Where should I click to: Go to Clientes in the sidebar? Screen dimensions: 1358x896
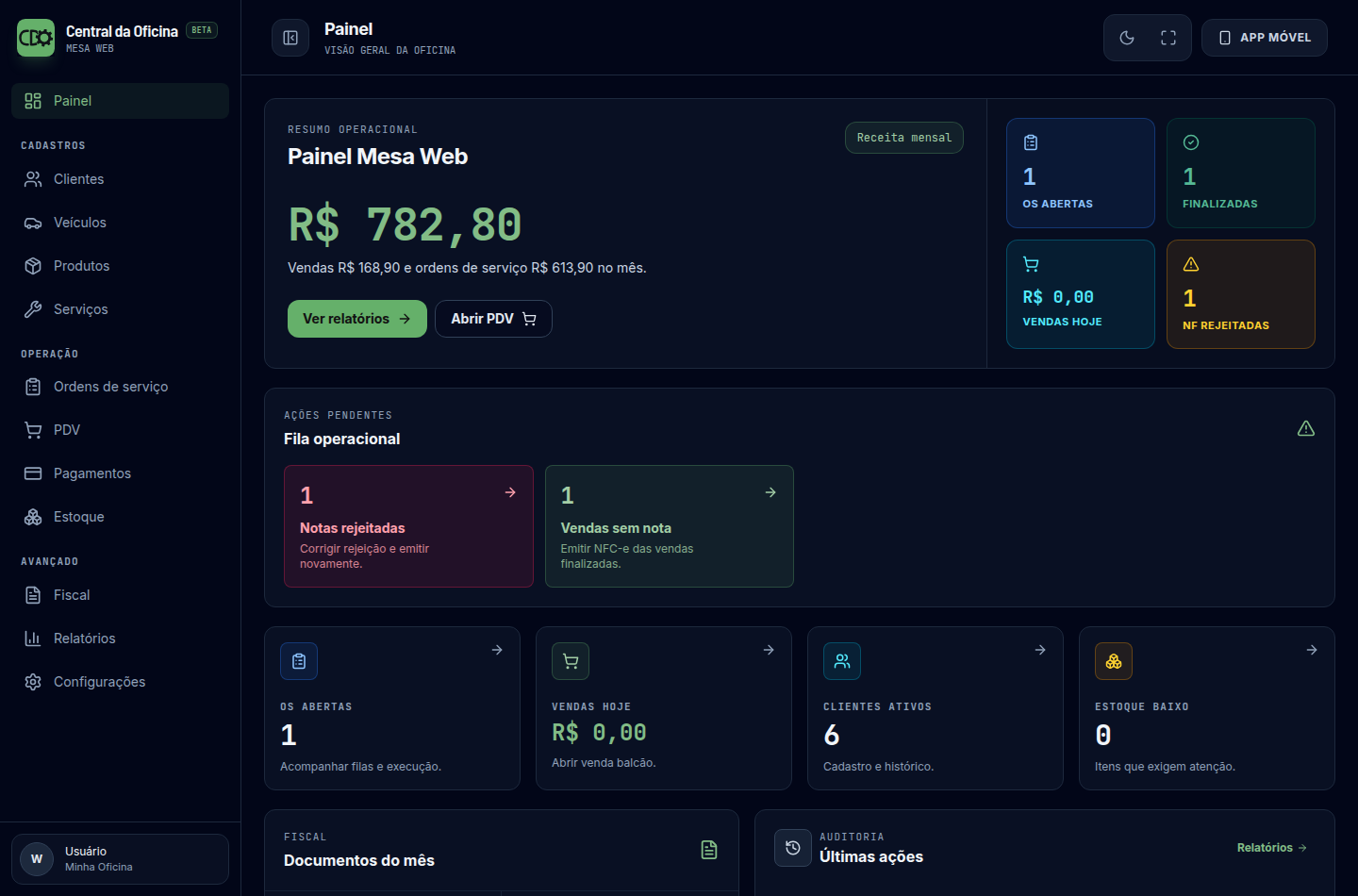point(120,179)
